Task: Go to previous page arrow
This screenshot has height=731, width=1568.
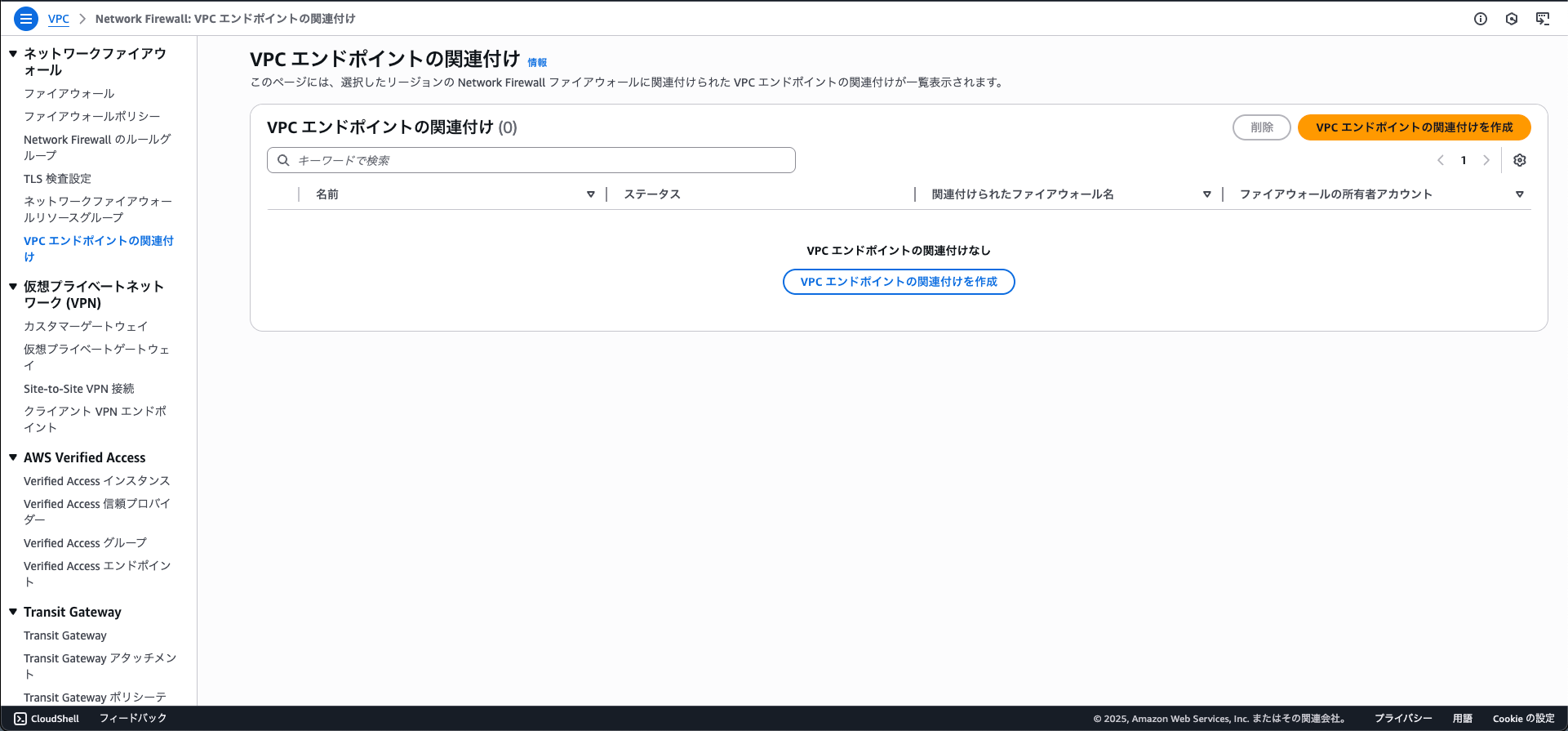Action: coord(1441,160)
